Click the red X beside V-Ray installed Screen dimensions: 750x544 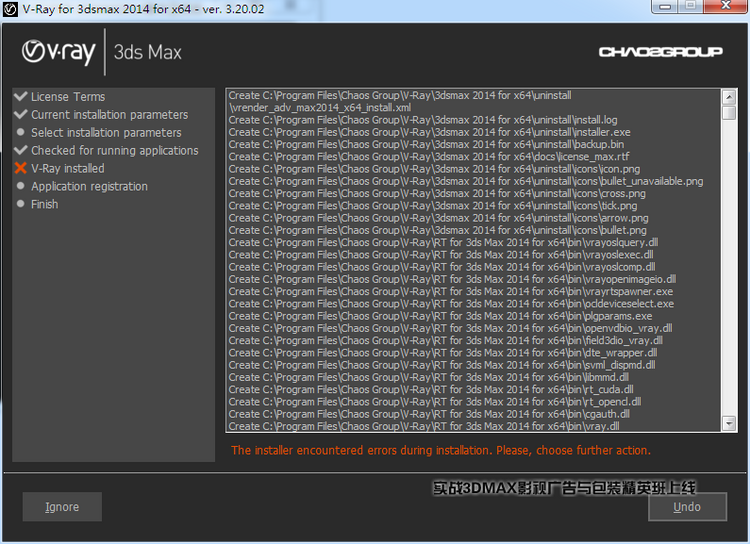pyautogui.click(x=21, y=168)
